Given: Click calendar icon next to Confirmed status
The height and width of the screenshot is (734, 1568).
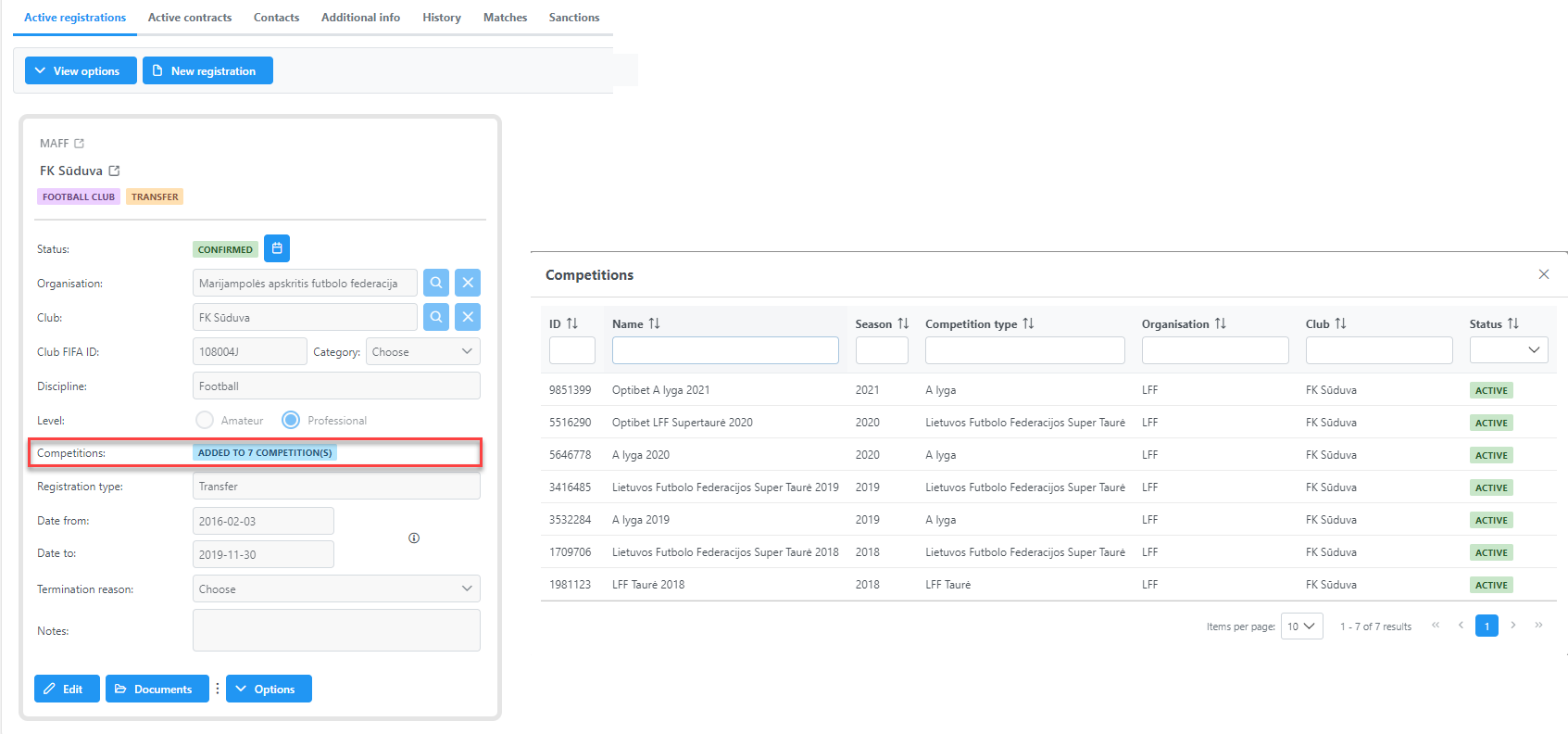Looking at the screenshot, I should pos(277,248).
